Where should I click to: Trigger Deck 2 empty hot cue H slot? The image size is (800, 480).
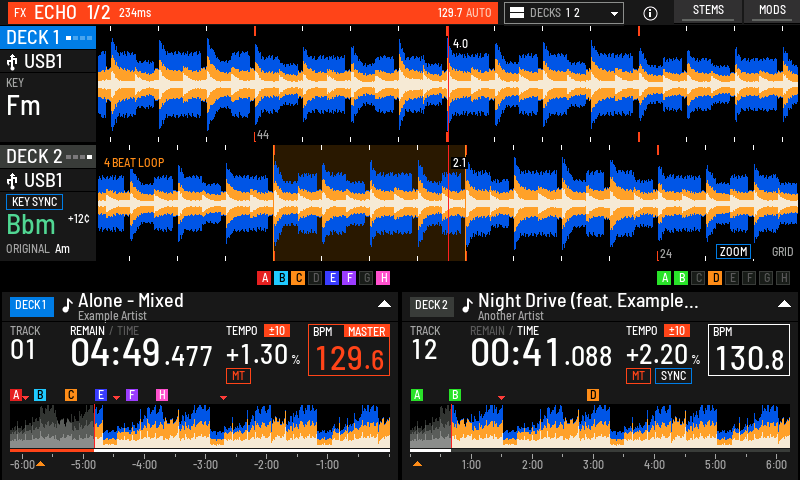click(x=783, y=278)
